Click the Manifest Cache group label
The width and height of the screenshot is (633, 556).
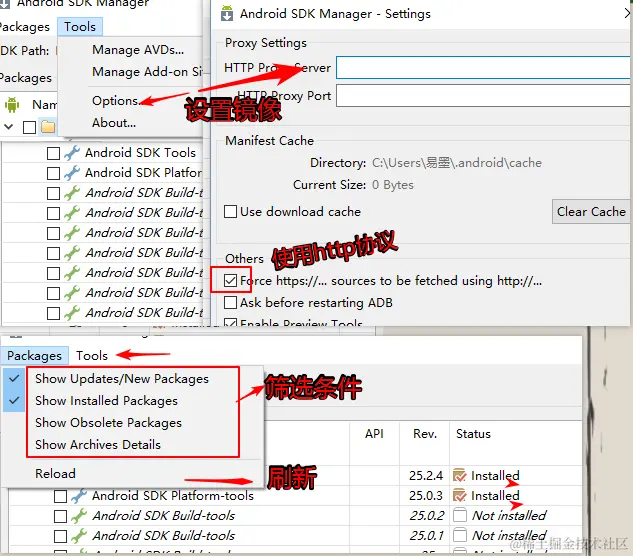pos(269,141)
